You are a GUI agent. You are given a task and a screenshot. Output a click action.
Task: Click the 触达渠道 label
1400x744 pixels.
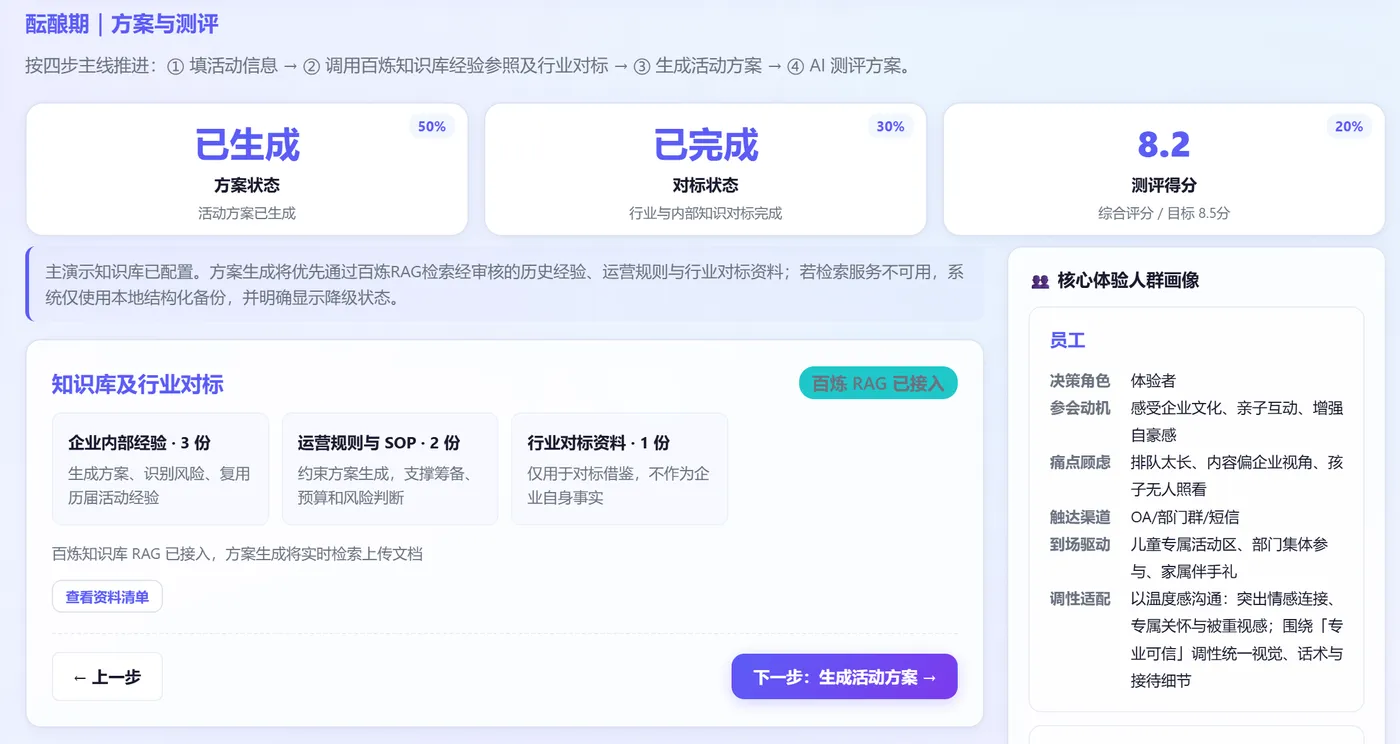pos(1080,517)
